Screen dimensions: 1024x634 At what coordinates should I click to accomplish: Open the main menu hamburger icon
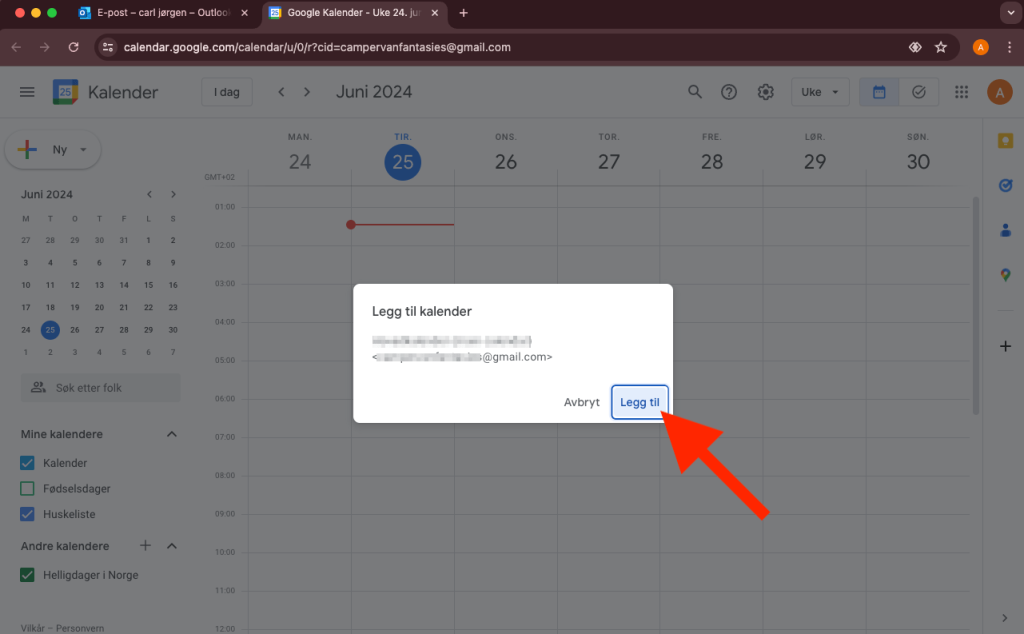[x=27, y=92]
